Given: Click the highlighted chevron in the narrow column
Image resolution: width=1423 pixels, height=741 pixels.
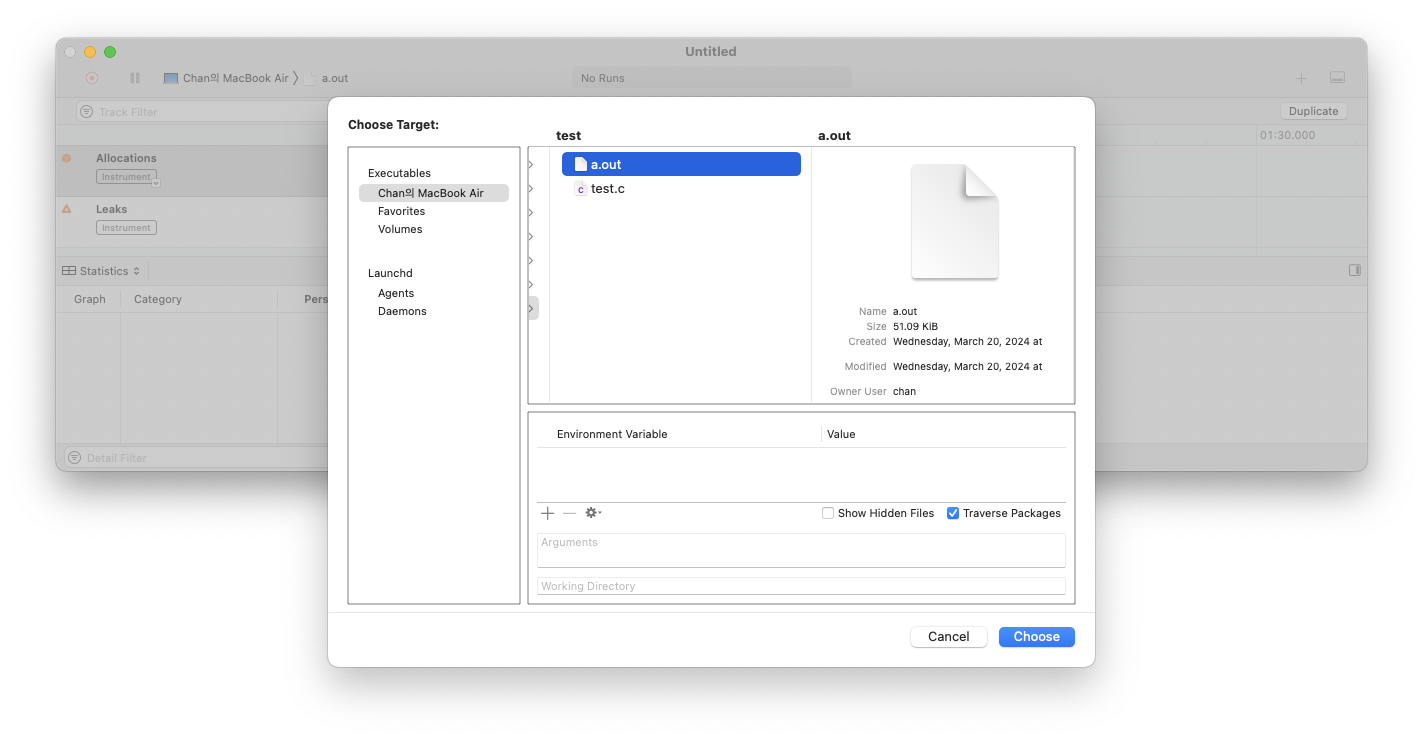Looking at the screenshot, I should (532, 308).
